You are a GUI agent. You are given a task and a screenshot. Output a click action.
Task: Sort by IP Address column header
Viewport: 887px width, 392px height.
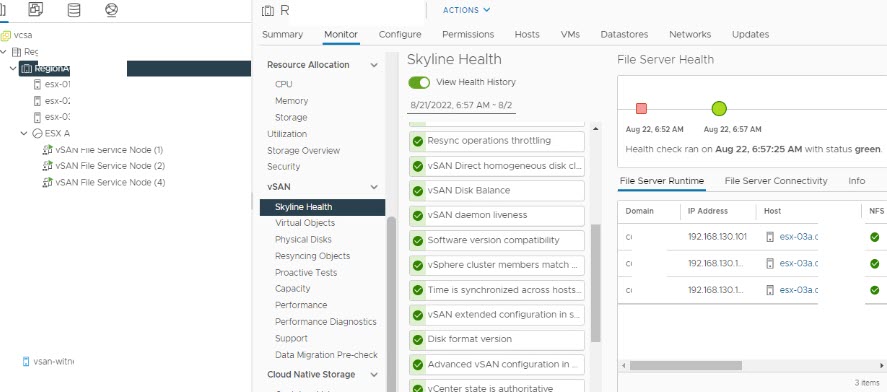[708, 211]
